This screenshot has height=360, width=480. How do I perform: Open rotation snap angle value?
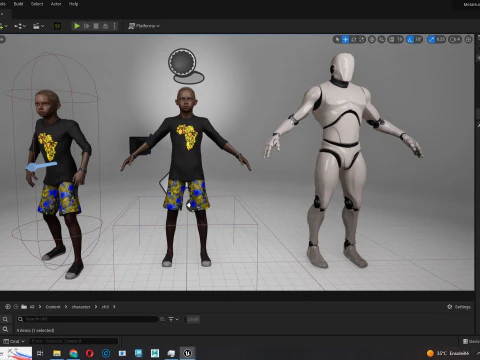tap(419, 40)
